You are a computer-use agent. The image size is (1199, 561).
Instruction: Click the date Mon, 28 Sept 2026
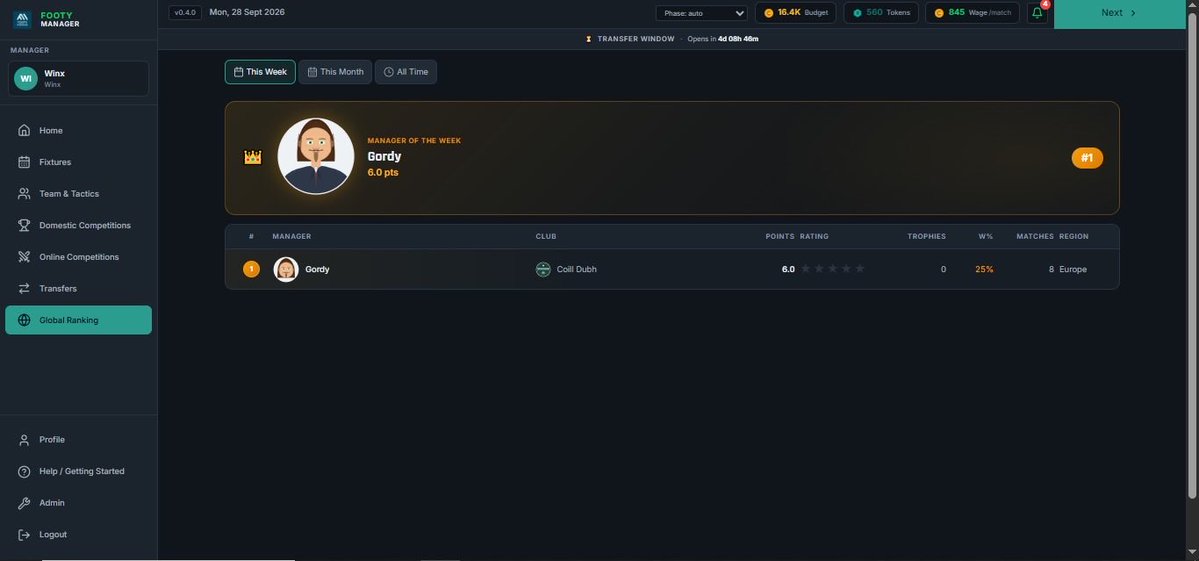pos(247,12)
